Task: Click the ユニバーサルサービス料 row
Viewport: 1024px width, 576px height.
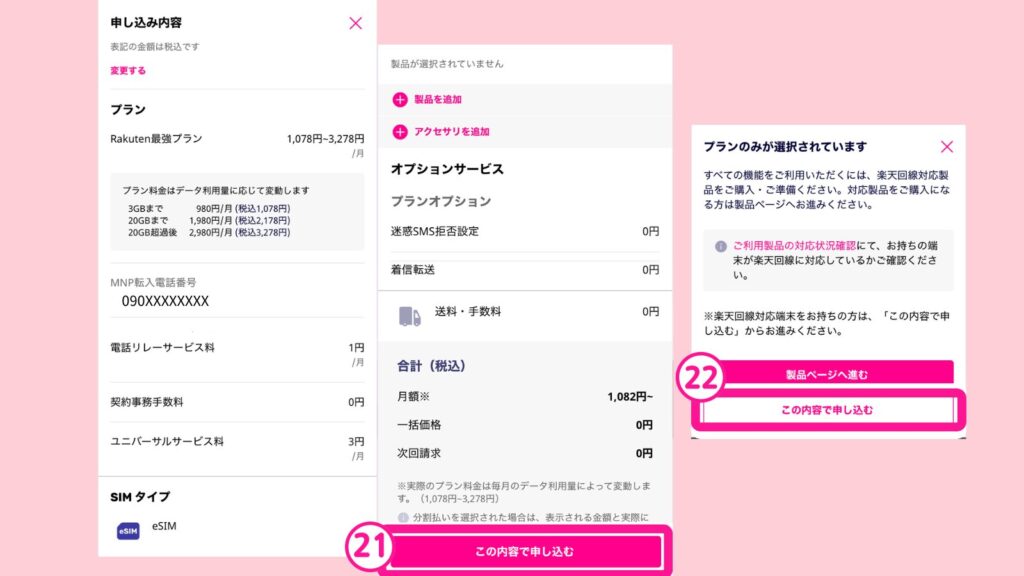Action: [x=237, y=448]
